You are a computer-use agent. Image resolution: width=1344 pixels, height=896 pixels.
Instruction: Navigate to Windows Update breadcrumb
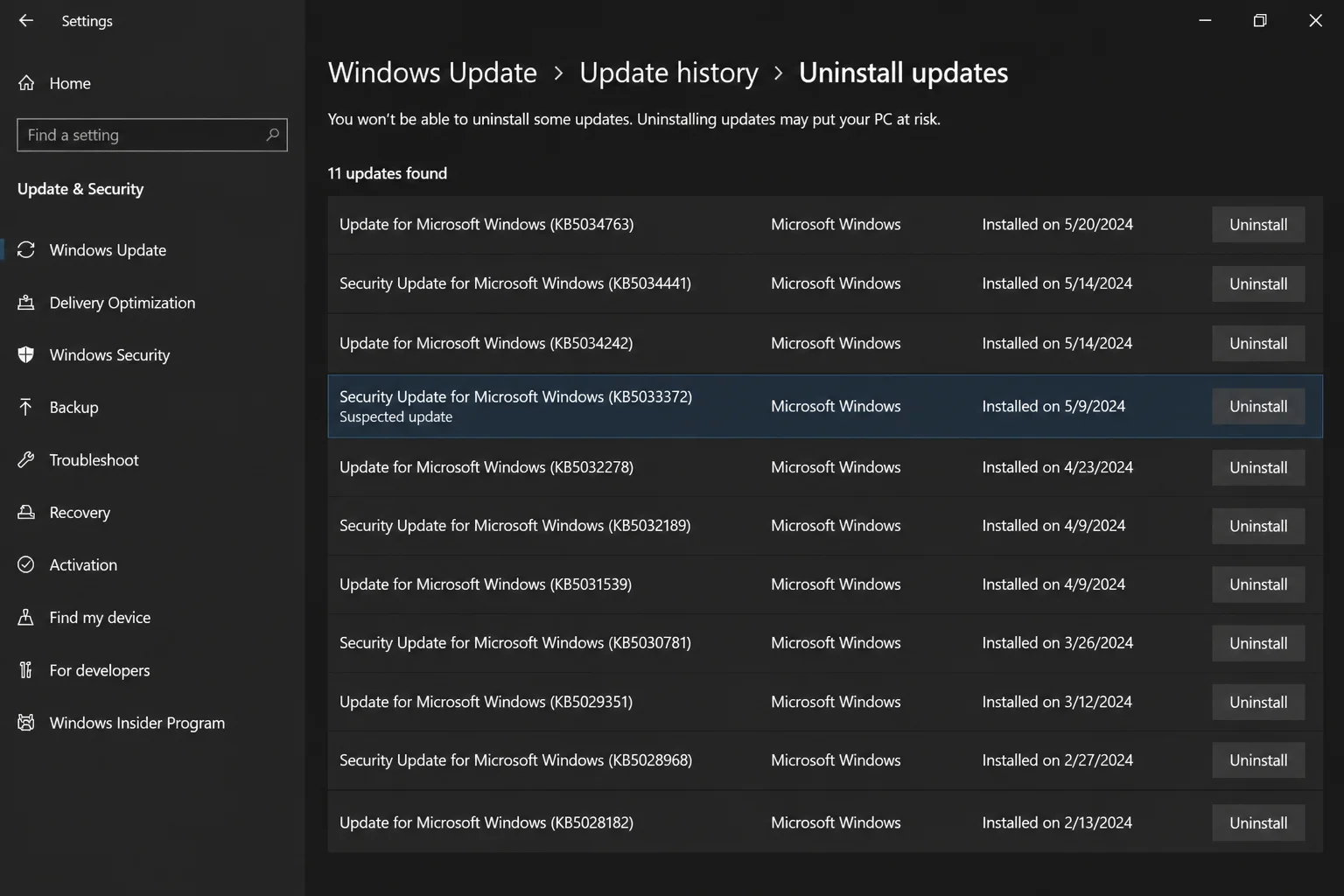[x=432, y=73]
